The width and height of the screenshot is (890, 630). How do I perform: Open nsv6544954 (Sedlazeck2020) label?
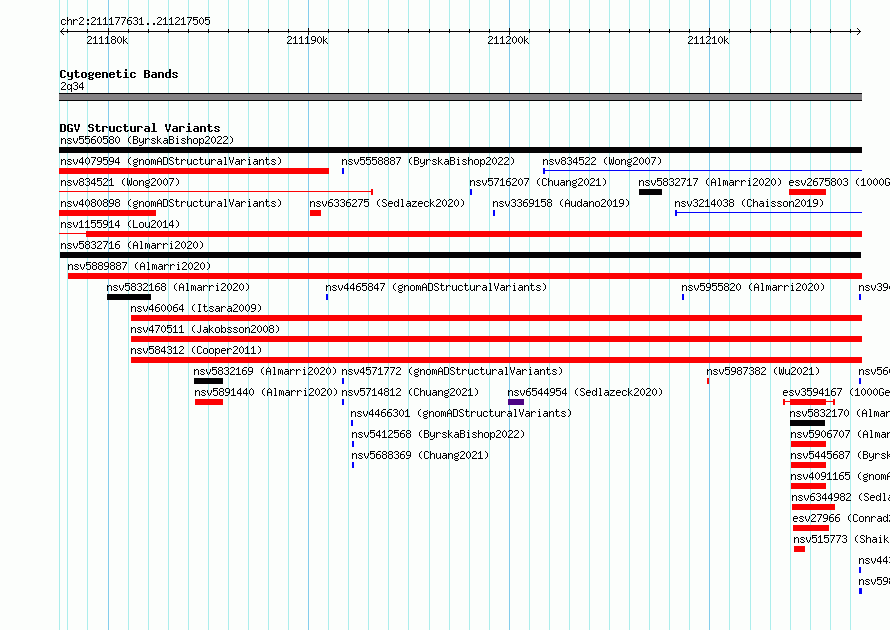coord(585,392)
